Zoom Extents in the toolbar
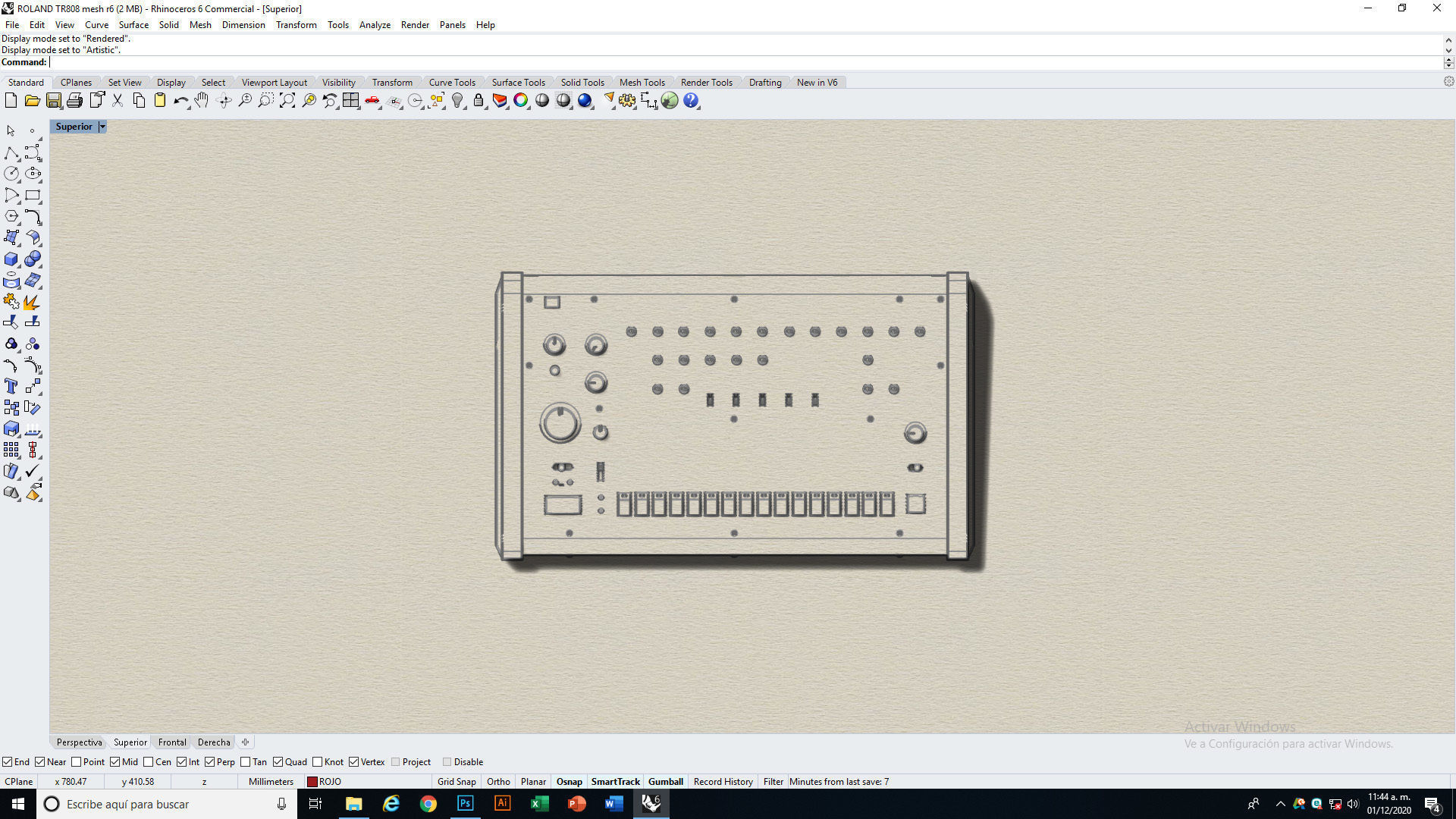 click(x=287, y=100)
